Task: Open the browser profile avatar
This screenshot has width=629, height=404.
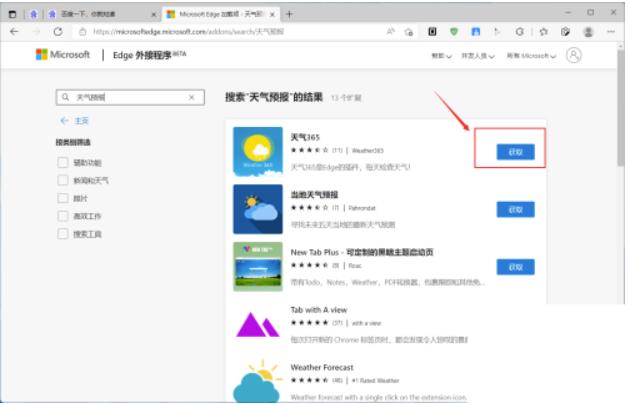Action: pos(588,32)
